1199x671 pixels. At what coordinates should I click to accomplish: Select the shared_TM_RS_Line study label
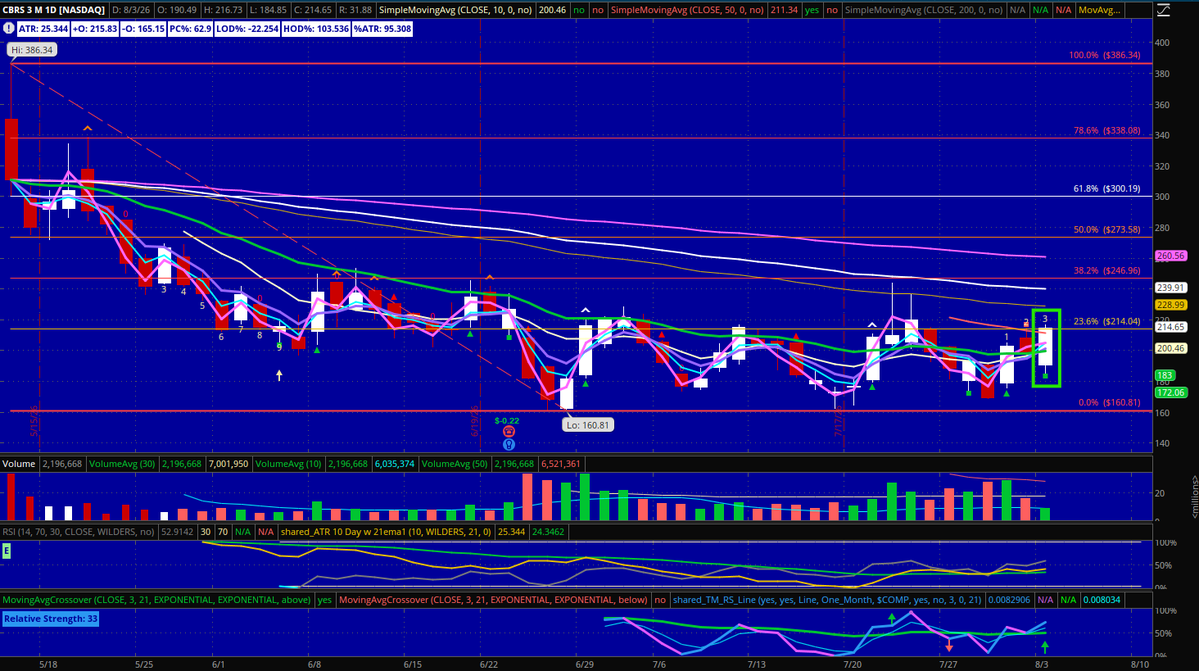point(827,600)
